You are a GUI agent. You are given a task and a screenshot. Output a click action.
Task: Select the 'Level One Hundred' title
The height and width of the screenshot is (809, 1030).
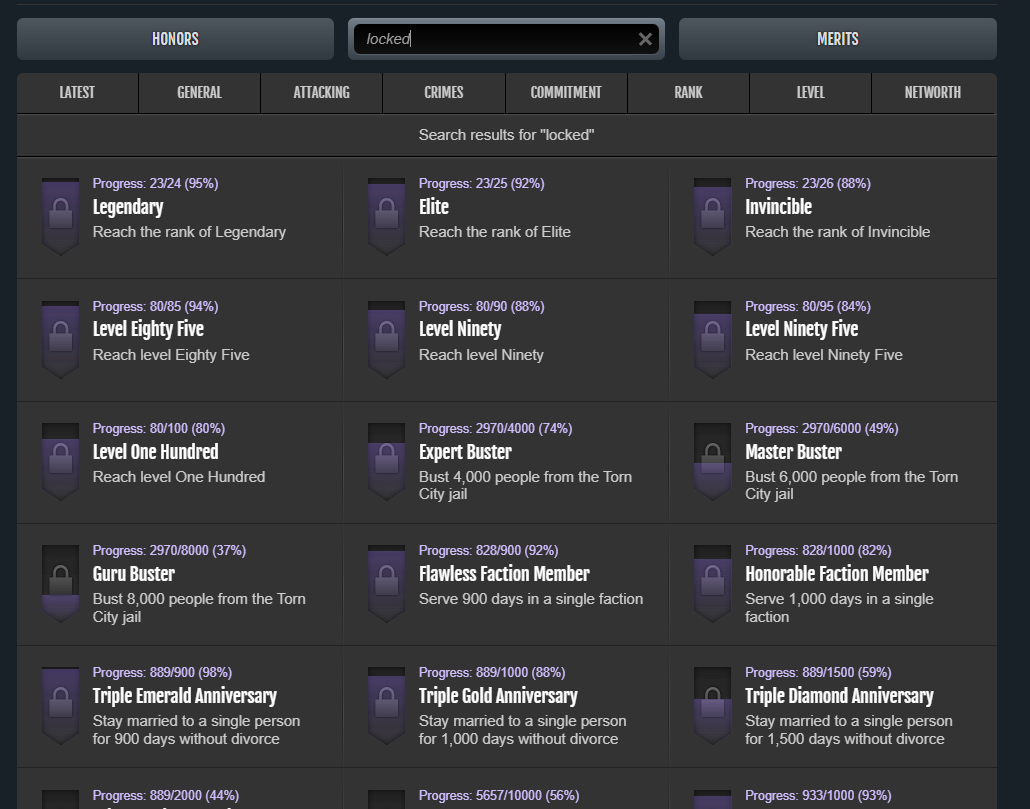click(x=156, y=452)
